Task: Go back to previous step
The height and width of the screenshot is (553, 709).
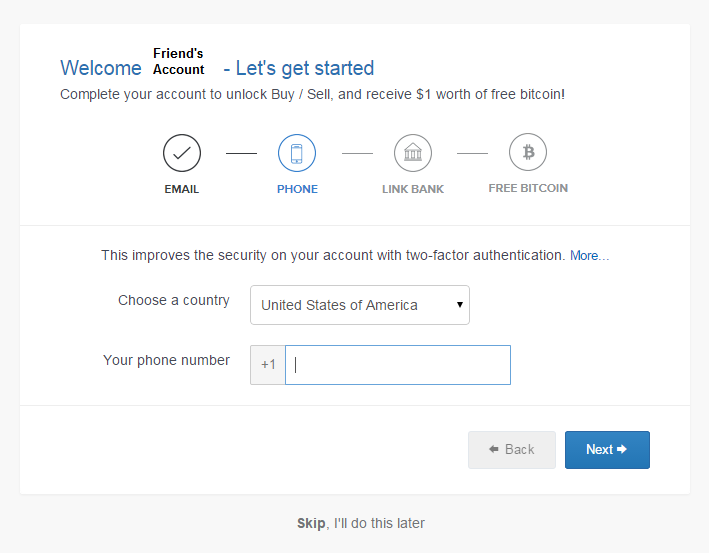Action: click(x=512, y=450)
